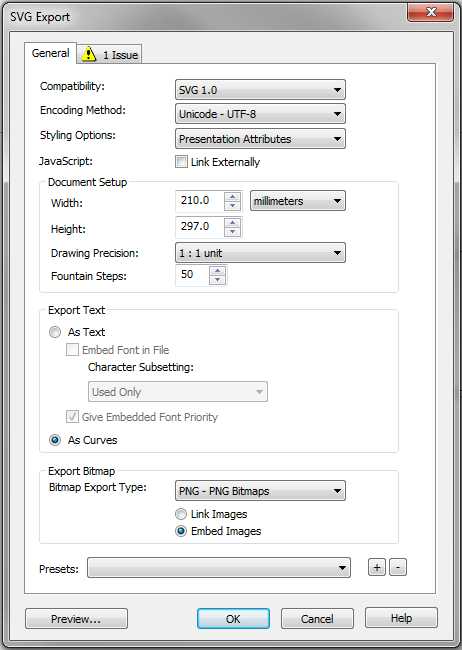Image resolution: width=462 pixels, height=650 pixels.
Task: Switch to the 1 Issue tab
Action: click(x=110, y=54)
